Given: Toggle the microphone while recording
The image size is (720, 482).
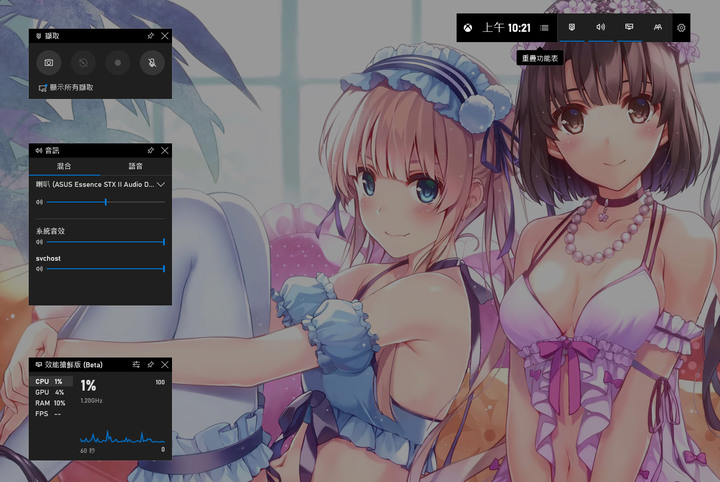Looking at the screenshot, I should (152, 62).
